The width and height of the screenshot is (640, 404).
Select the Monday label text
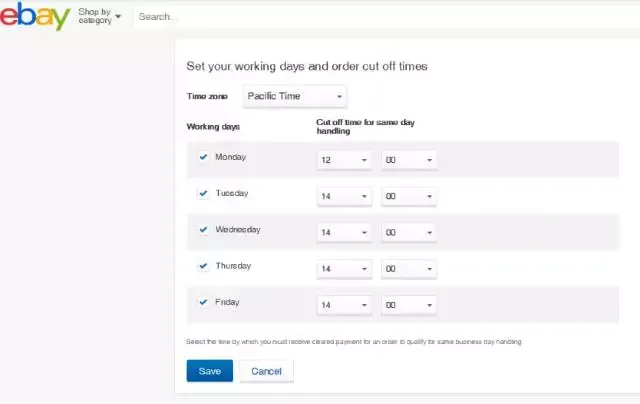[231, 157]
